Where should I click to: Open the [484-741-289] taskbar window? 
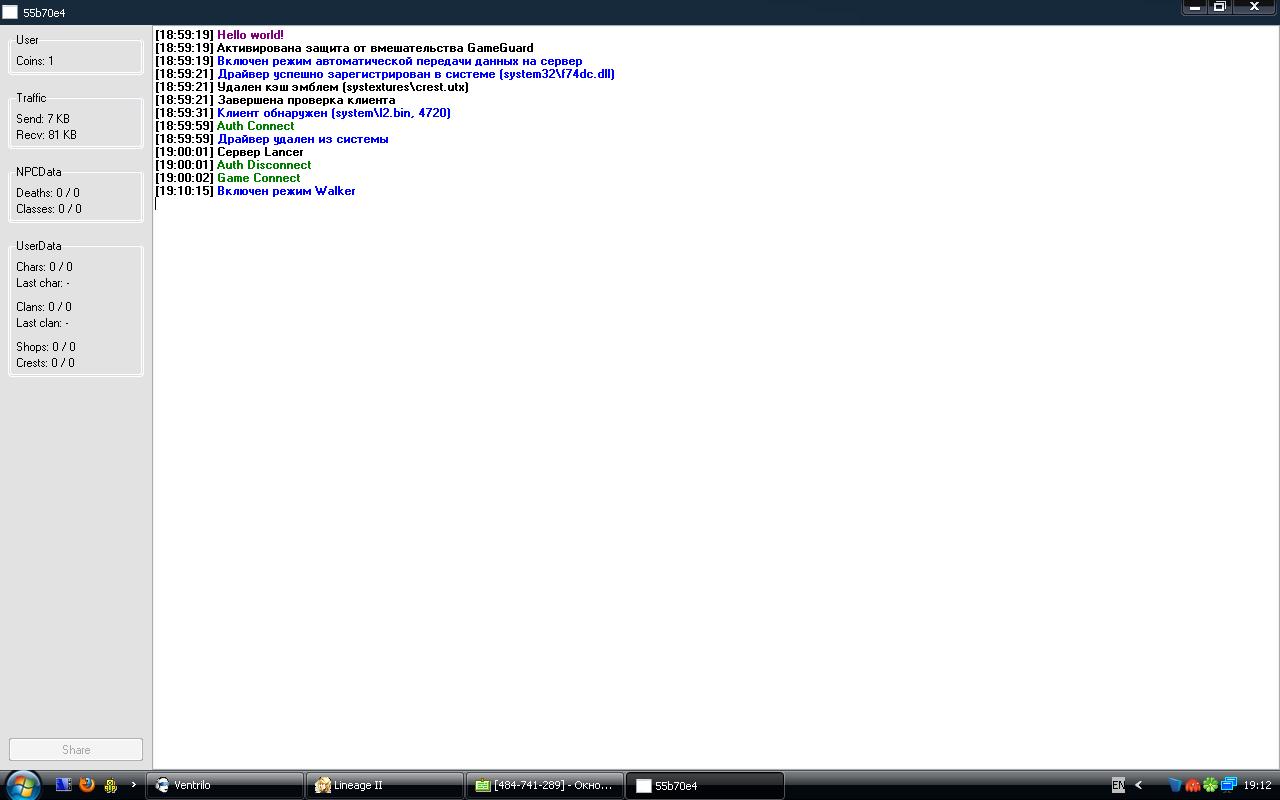[x=545, y=785]
